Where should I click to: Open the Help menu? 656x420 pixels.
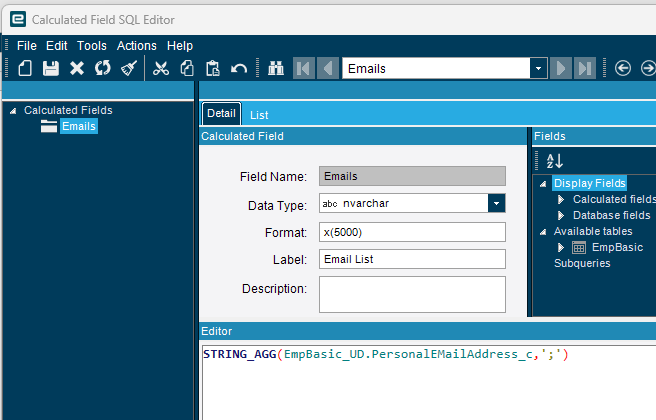tap(180, 46)
